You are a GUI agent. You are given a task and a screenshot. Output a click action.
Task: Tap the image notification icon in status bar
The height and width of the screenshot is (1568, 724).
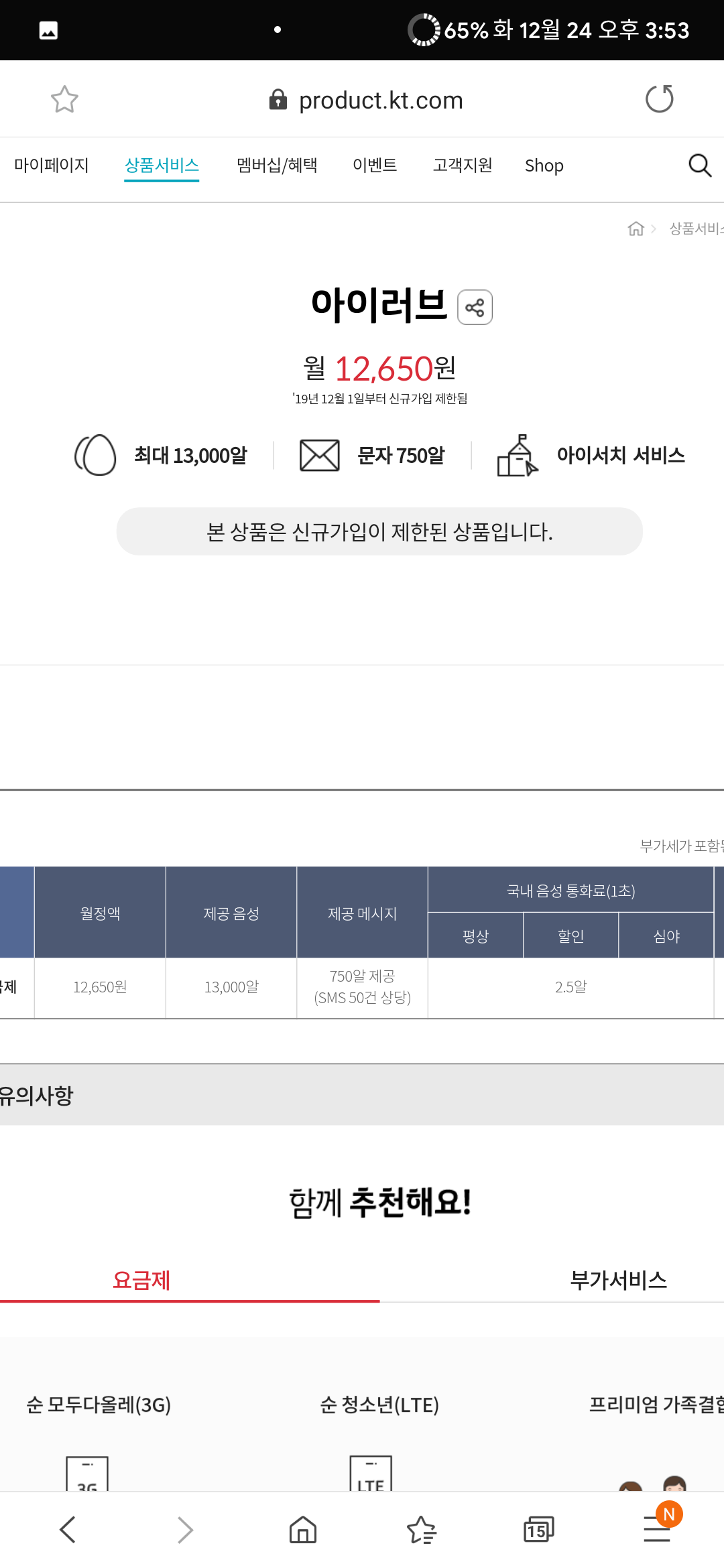click(x=48, y=30)
